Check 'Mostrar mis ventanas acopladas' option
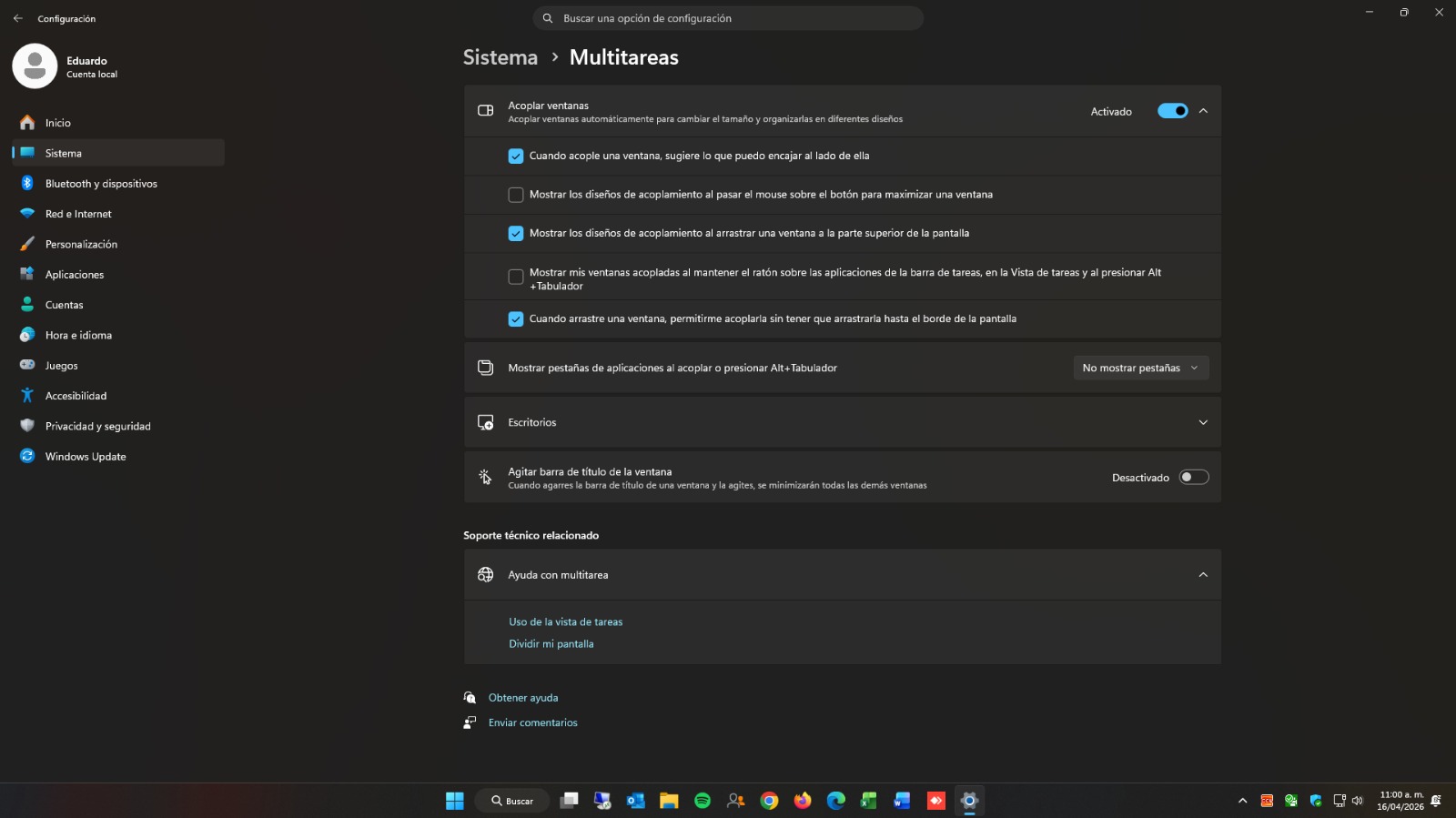 516,277
